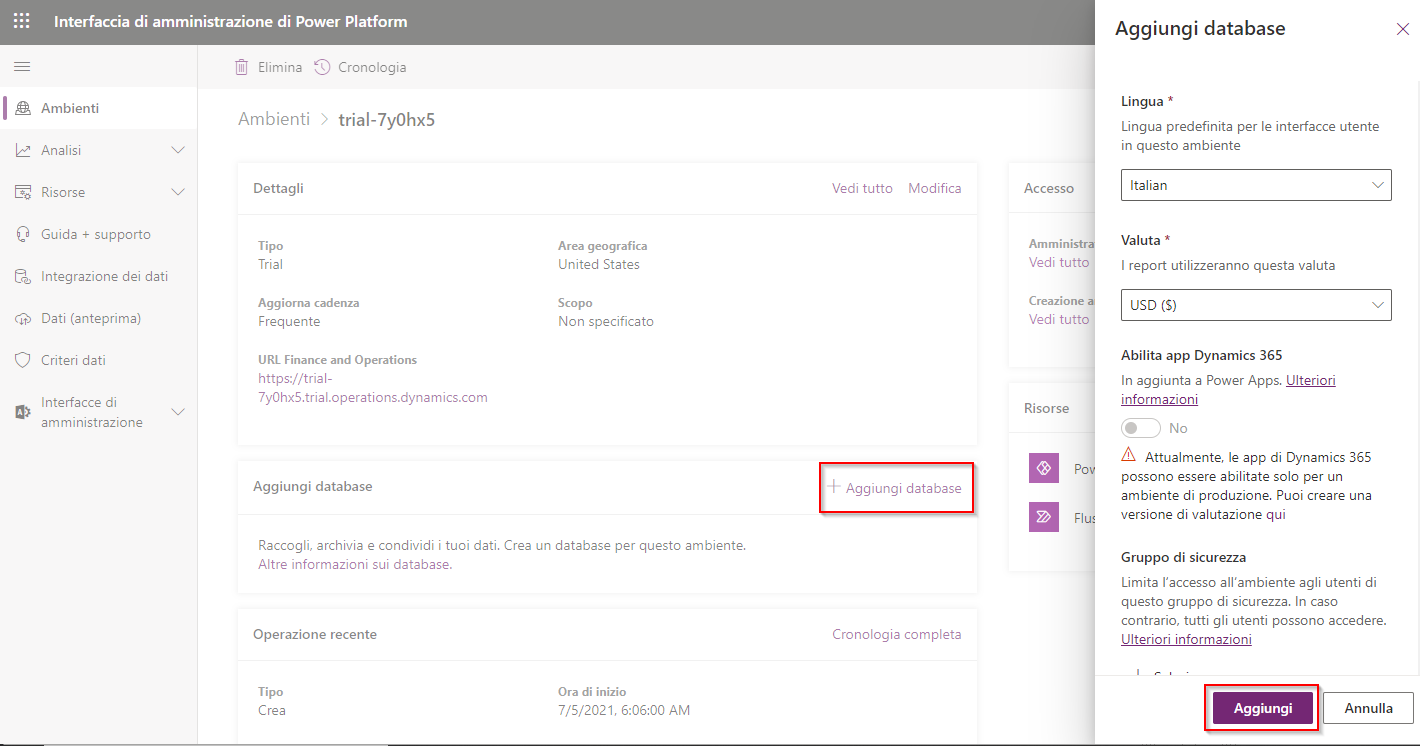Click the Cronologia history icon
This screenshot has height=746, width=1420.
point(322,67)
